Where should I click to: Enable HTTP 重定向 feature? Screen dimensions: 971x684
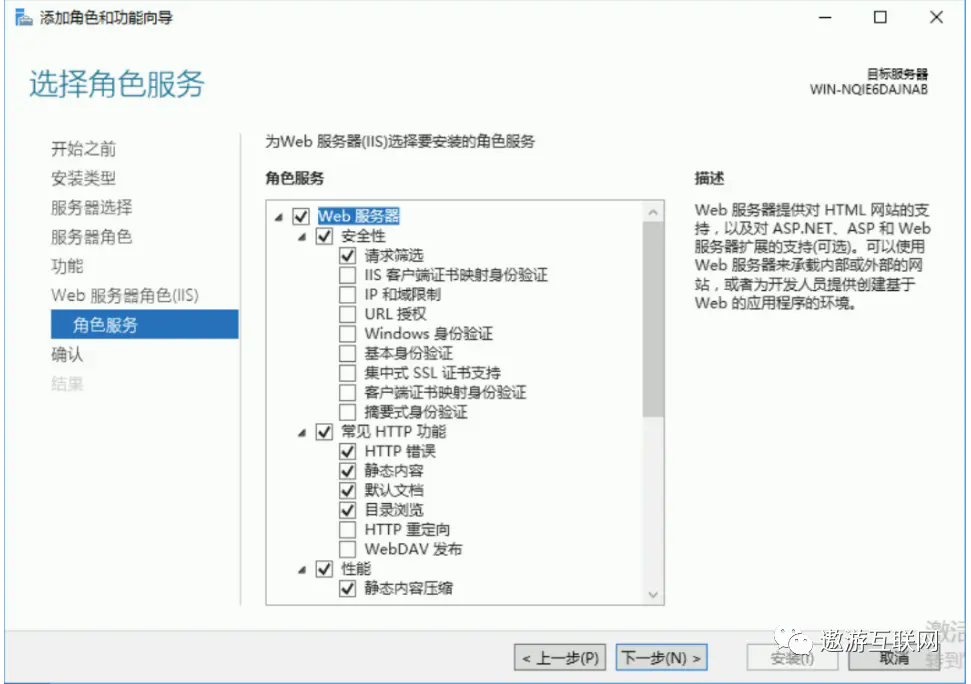347,528
